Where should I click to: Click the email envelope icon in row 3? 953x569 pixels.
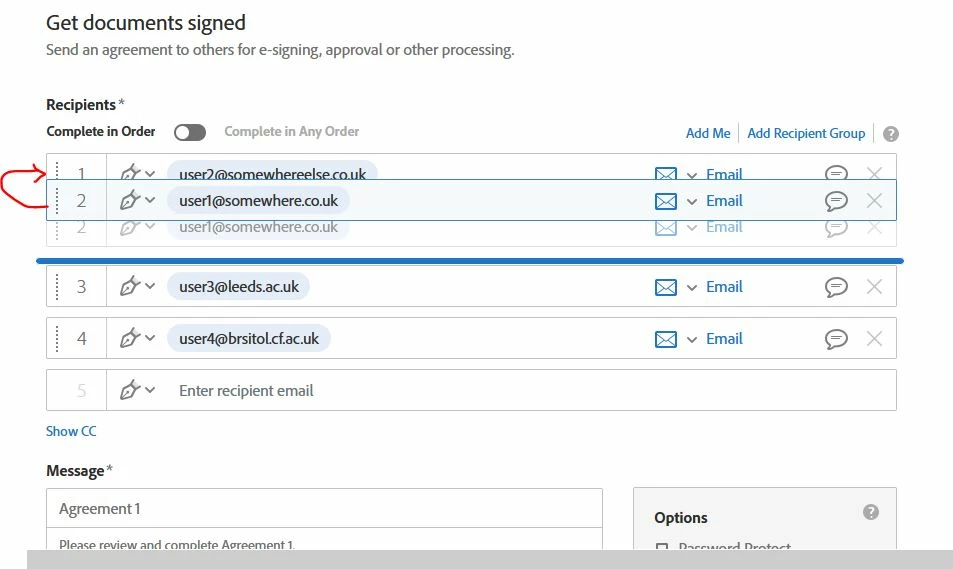pos(666,287)
